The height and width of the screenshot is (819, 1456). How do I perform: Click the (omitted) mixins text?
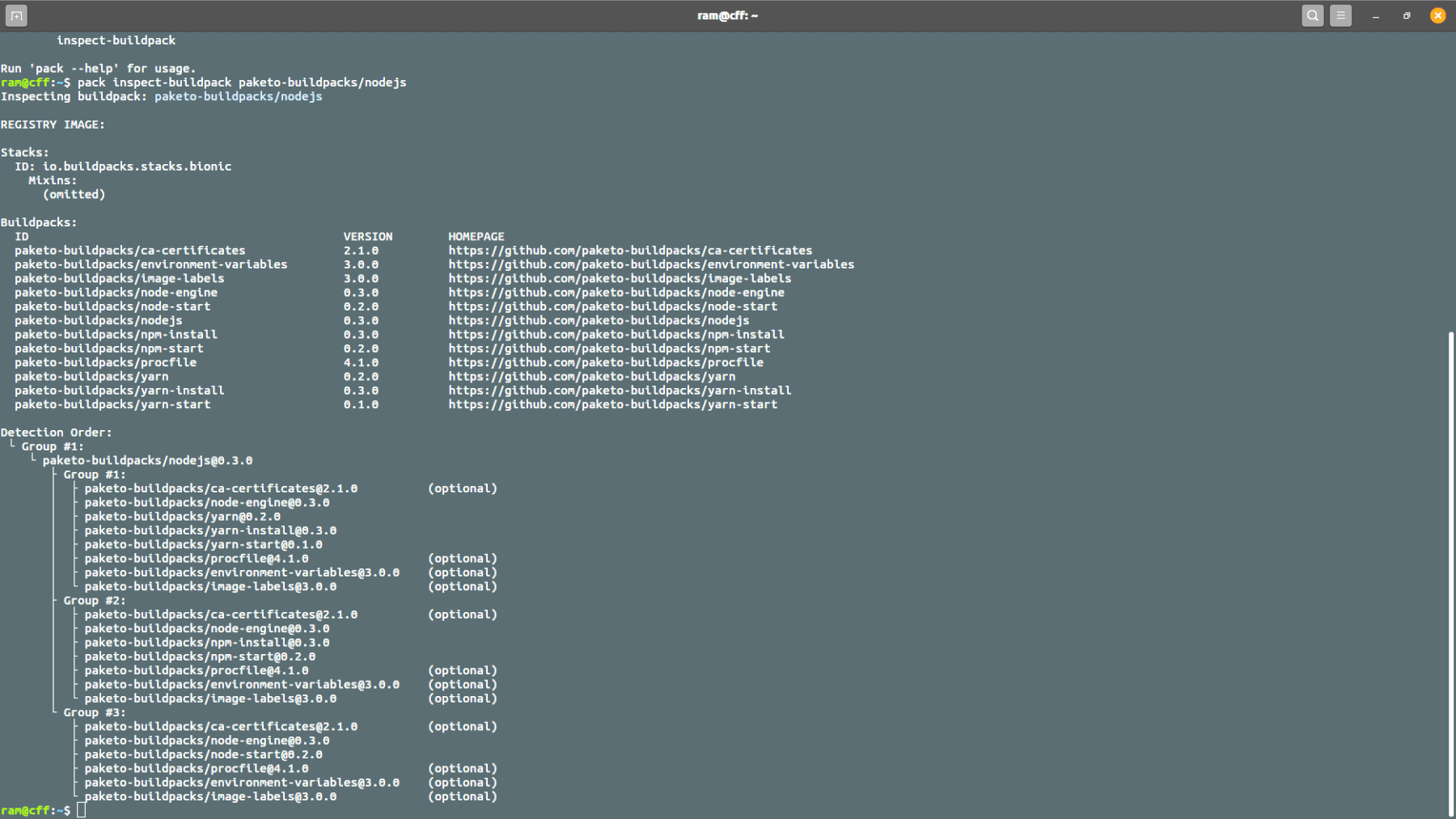pos(74,195)
